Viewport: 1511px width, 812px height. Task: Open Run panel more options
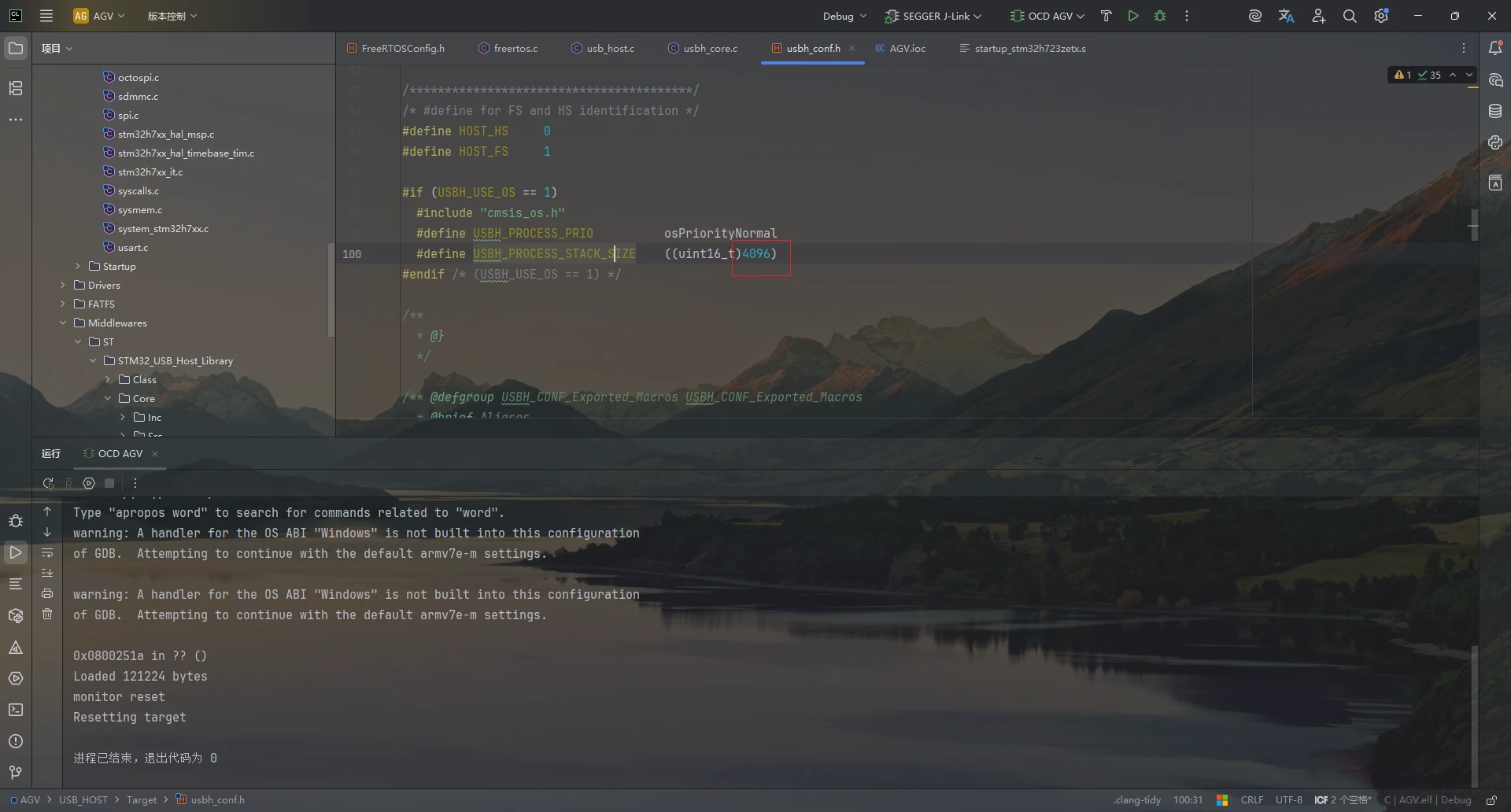click(x=135, y=483)
